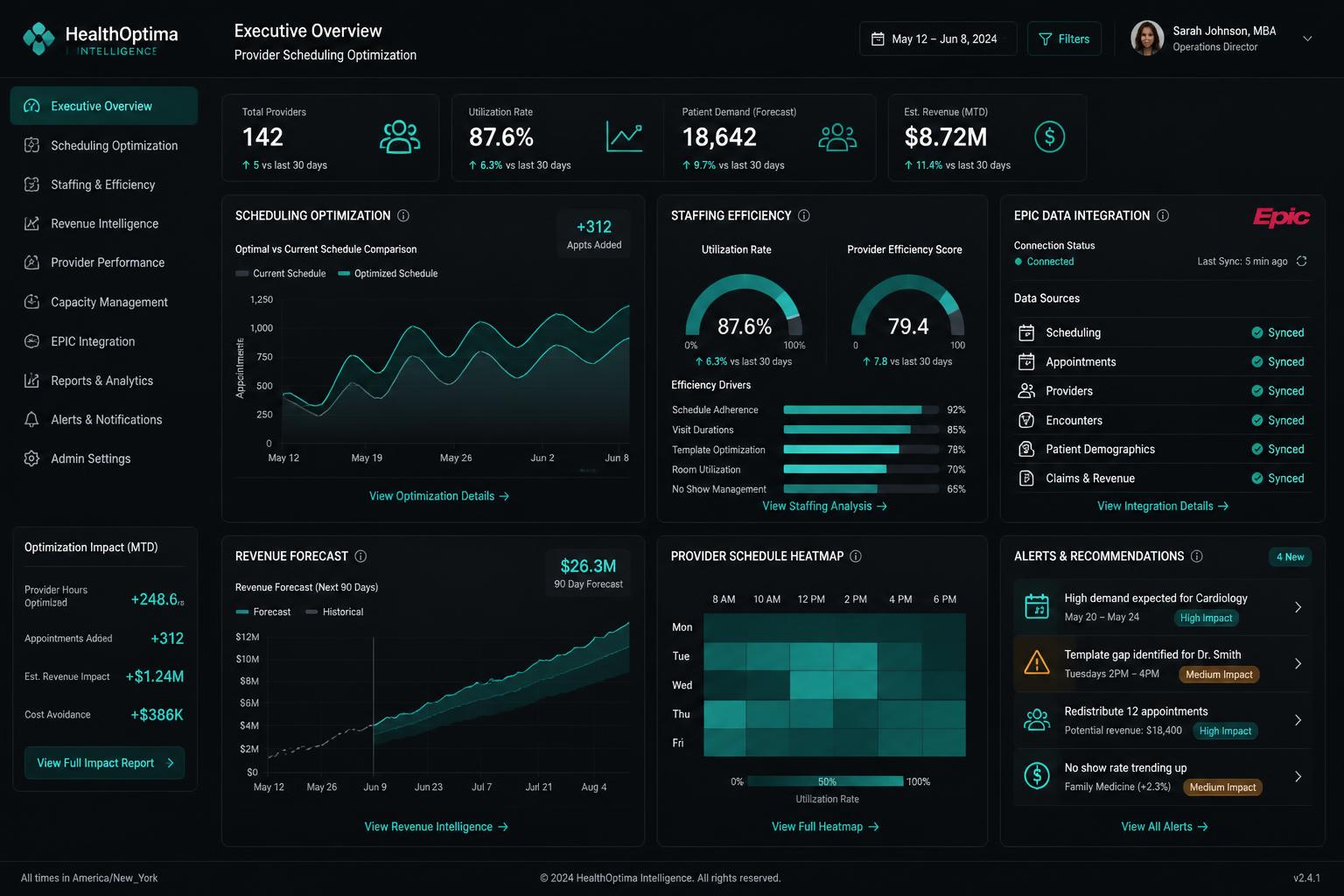Viewport: 1344px width, 896px height.
Task: Click the Encounters data source icon
Action: click(1026, 420)
